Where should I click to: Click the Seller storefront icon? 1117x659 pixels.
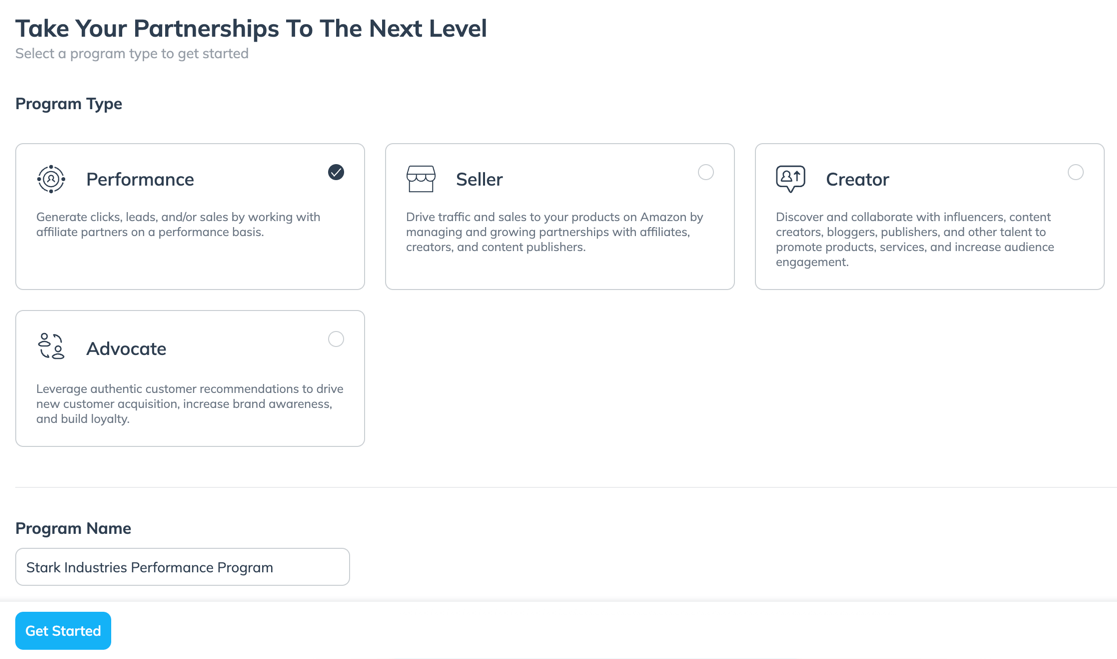tap(421, 179)
